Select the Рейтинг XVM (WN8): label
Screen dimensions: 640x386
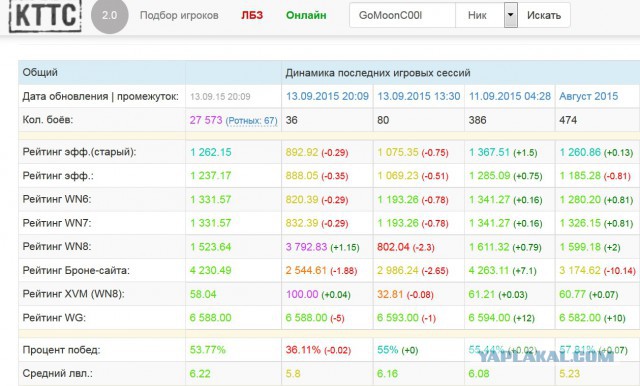coord(73,294)
